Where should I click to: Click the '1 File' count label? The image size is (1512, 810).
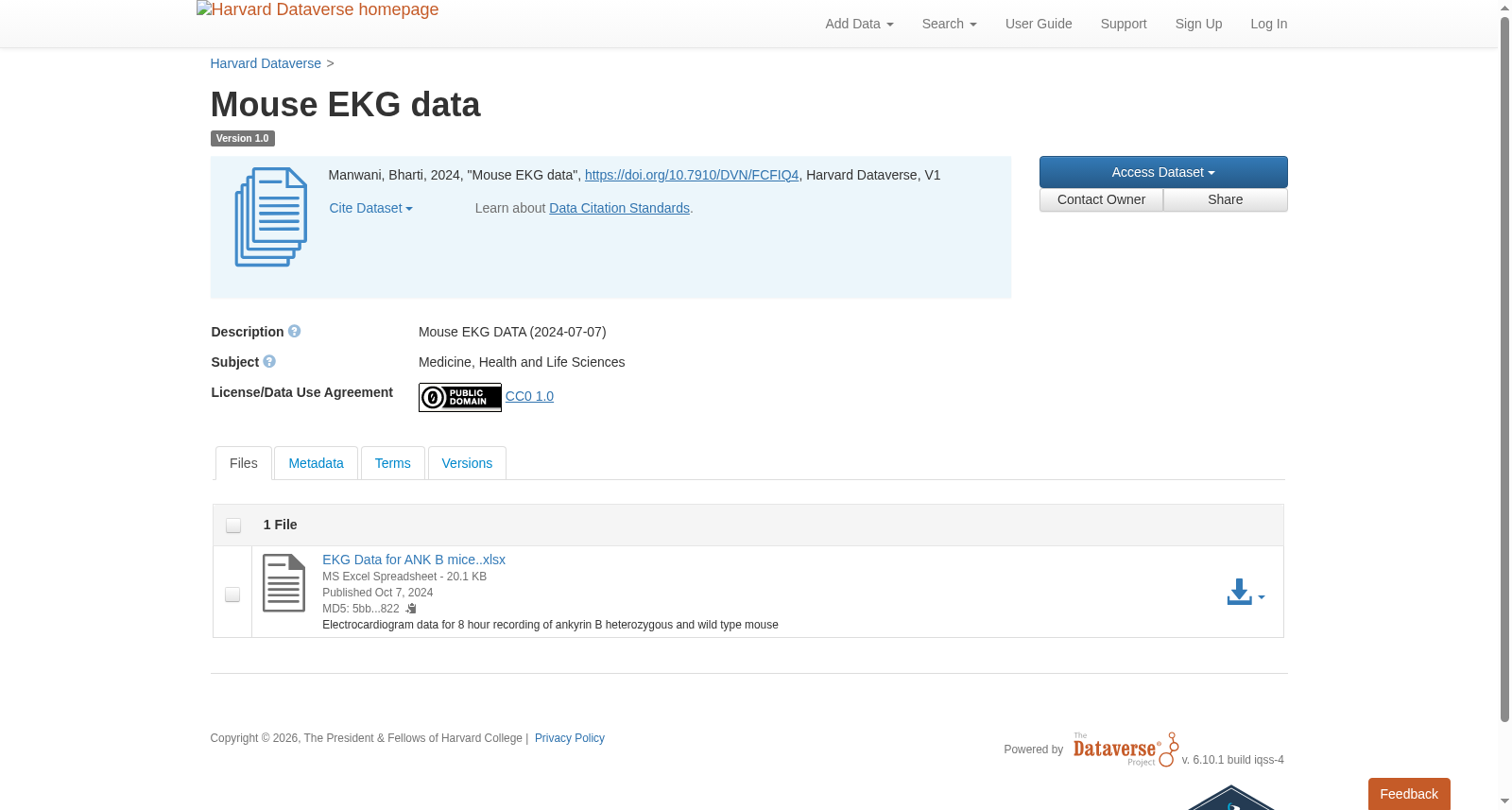tap(280, 525)
